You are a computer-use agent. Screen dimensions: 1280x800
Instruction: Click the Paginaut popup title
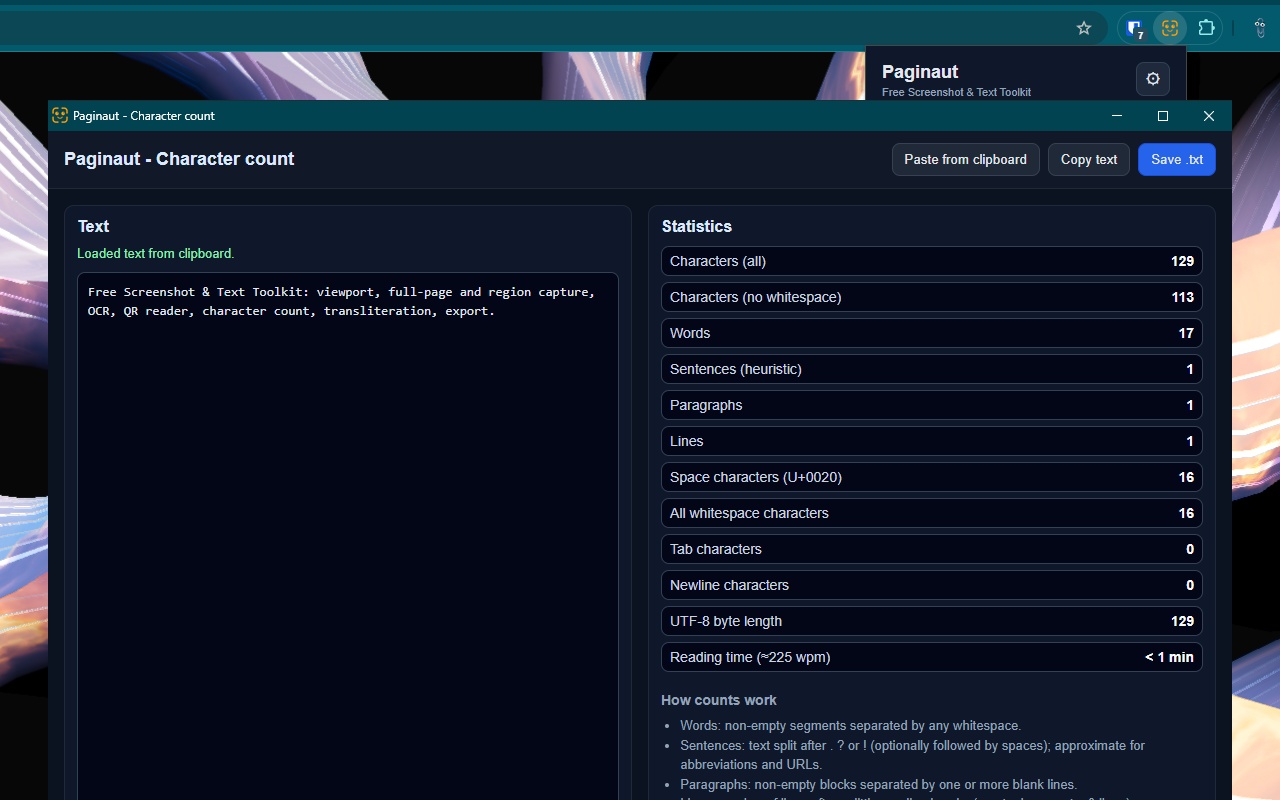(920, 71)
